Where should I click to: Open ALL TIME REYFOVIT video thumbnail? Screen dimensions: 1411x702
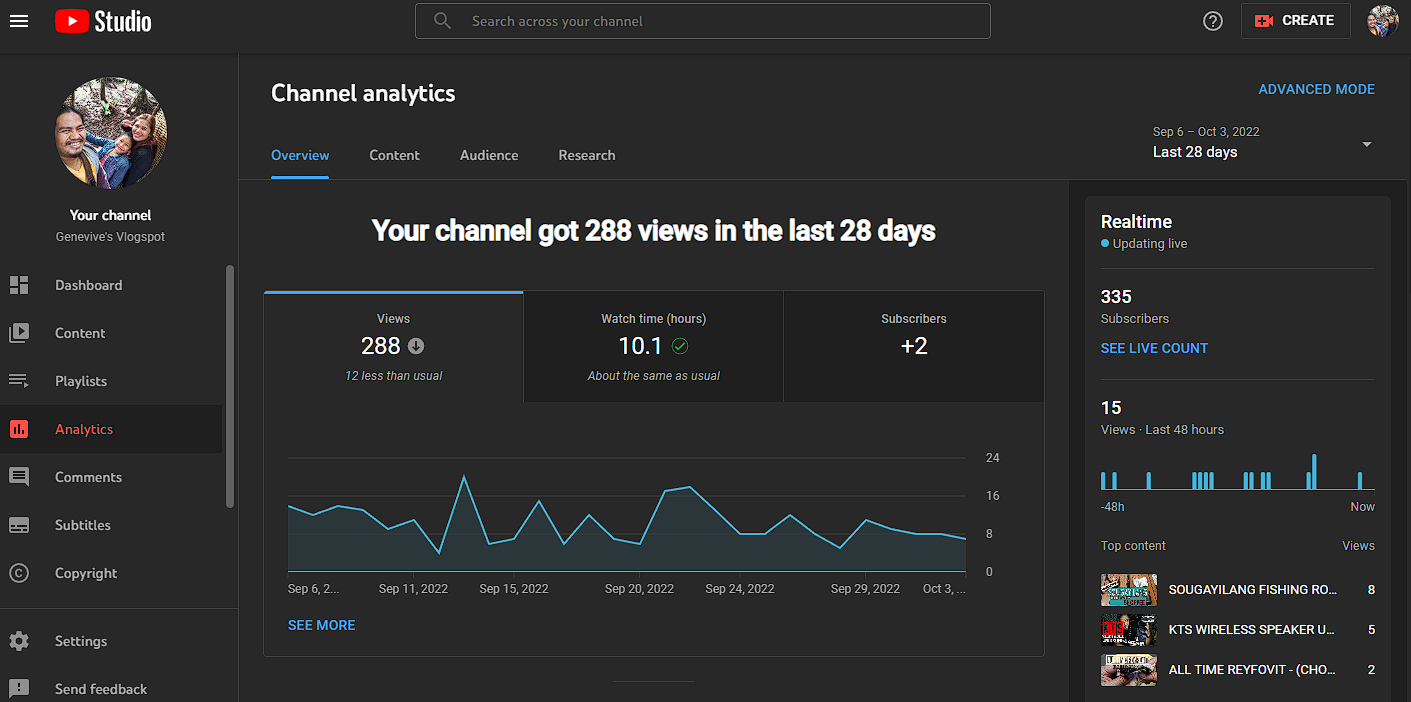click(1129, 670)
